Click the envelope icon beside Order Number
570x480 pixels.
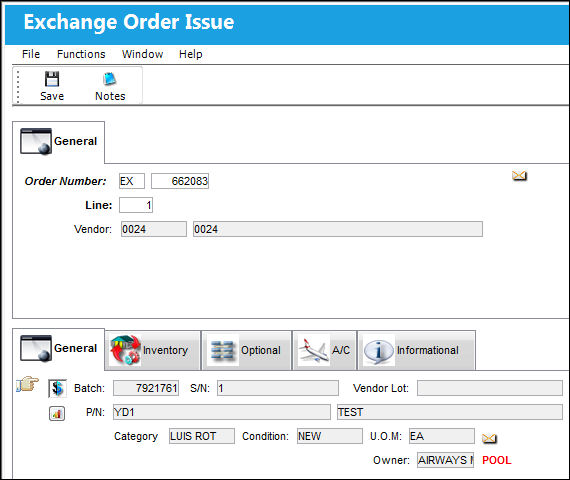click(x=519, y=176)
